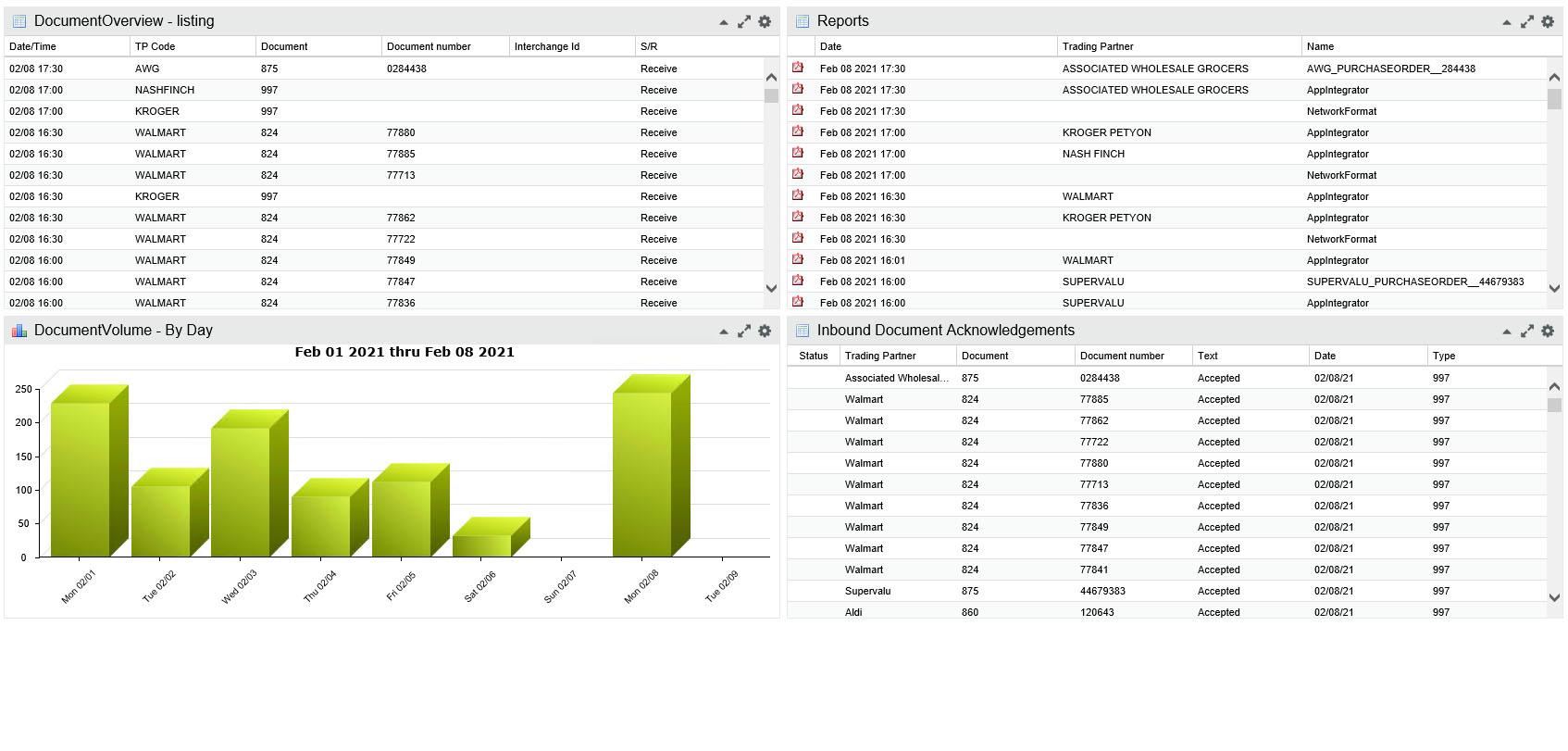Select document number 77713 in DocumentOverview listing

click(401, 175)
